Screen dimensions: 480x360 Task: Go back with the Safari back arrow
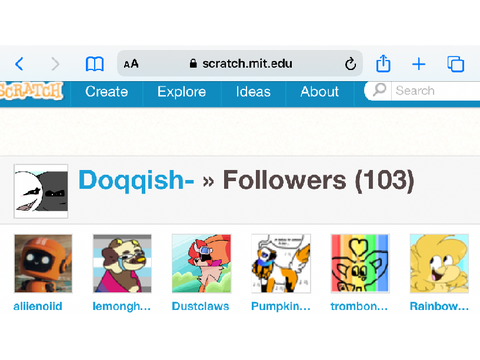coord(19,64)
